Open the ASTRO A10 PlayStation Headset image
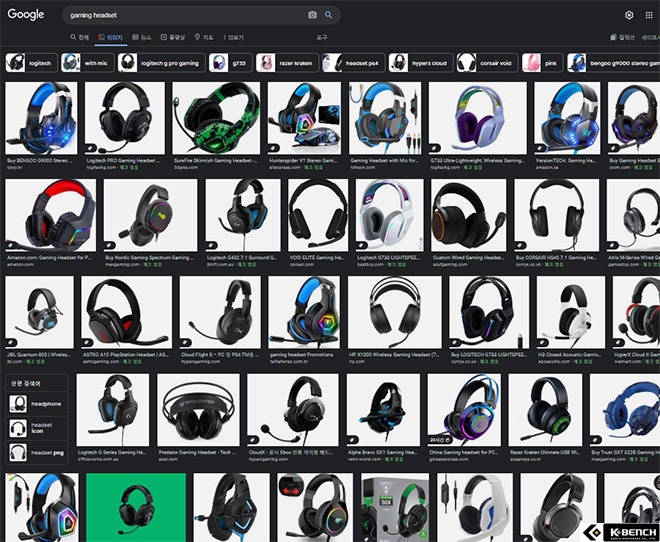The width and height of the screenshot is (660, 542). coord(127,312)
